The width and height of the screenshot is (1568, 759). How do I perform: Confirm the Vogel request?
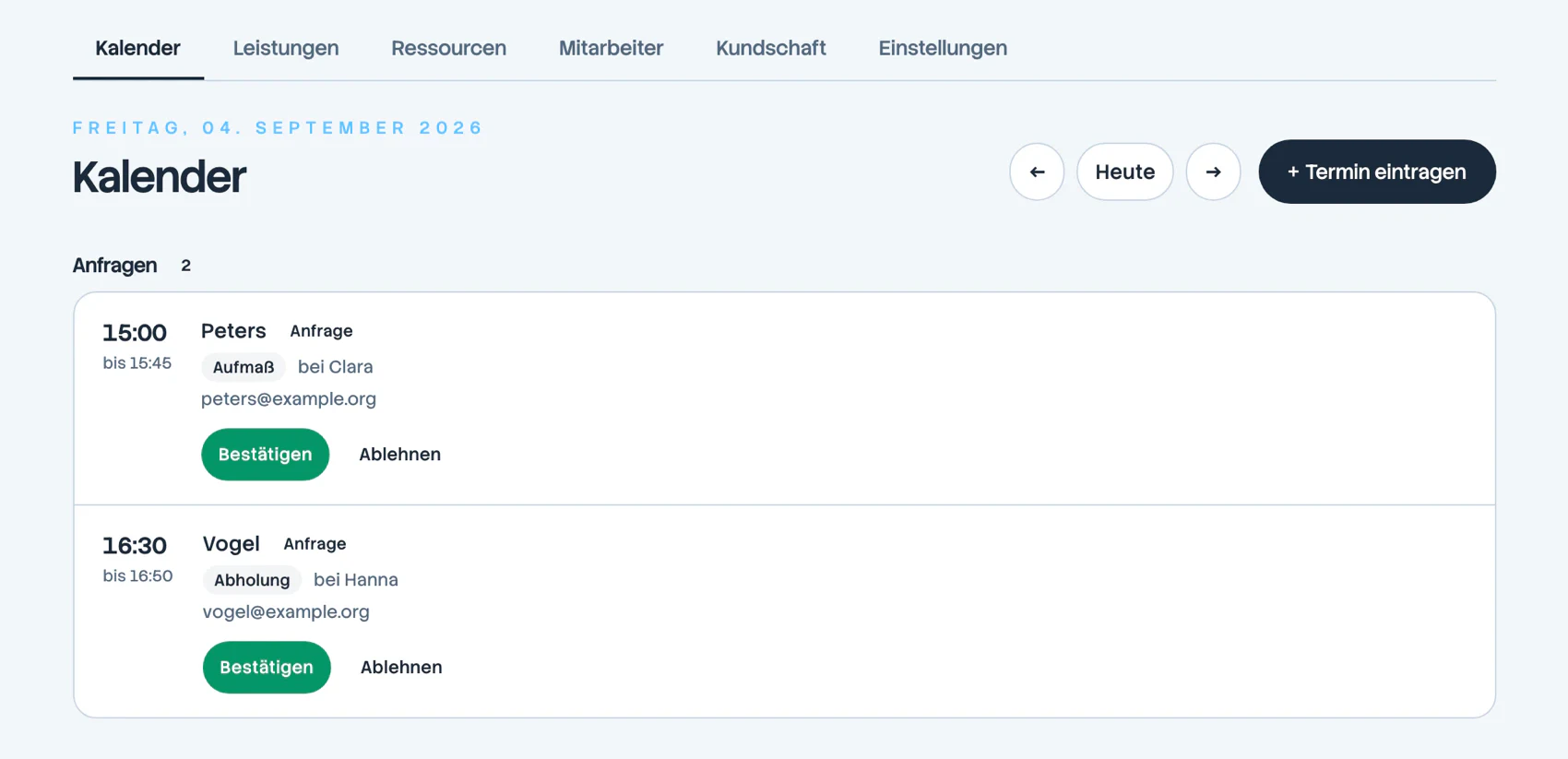[x=267, y=667]
